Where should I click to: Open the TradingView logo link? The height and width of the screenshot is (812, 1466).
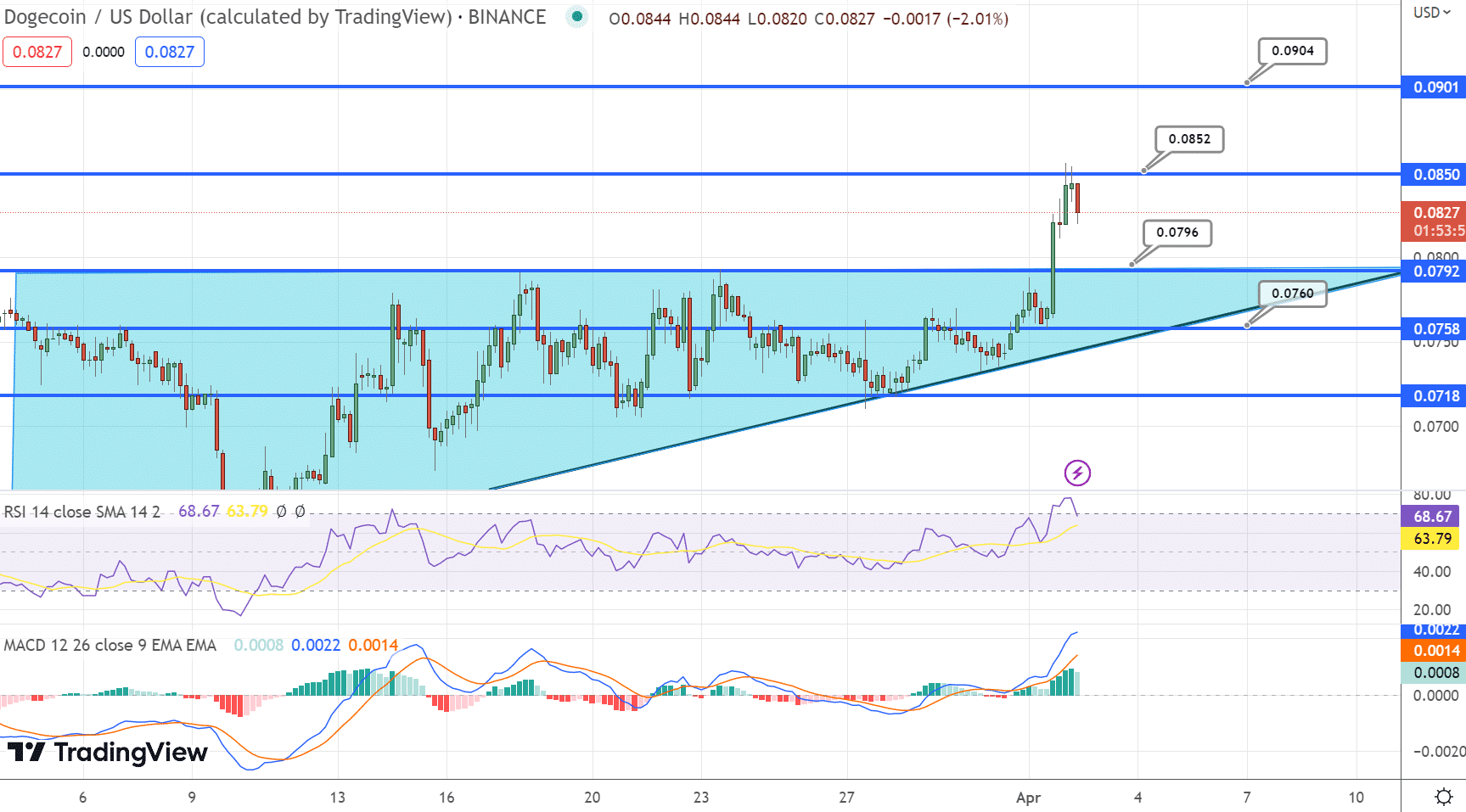point(108,752)
